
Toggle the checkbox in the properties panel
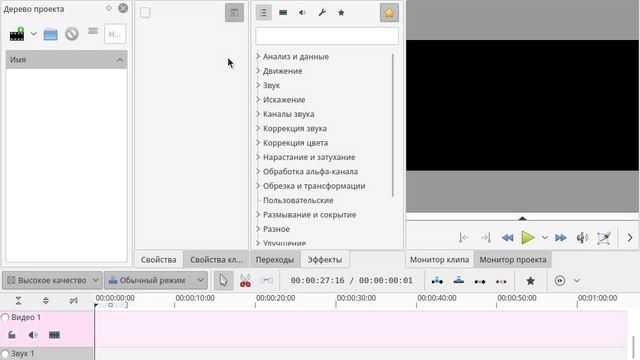[x=145, y=13]
